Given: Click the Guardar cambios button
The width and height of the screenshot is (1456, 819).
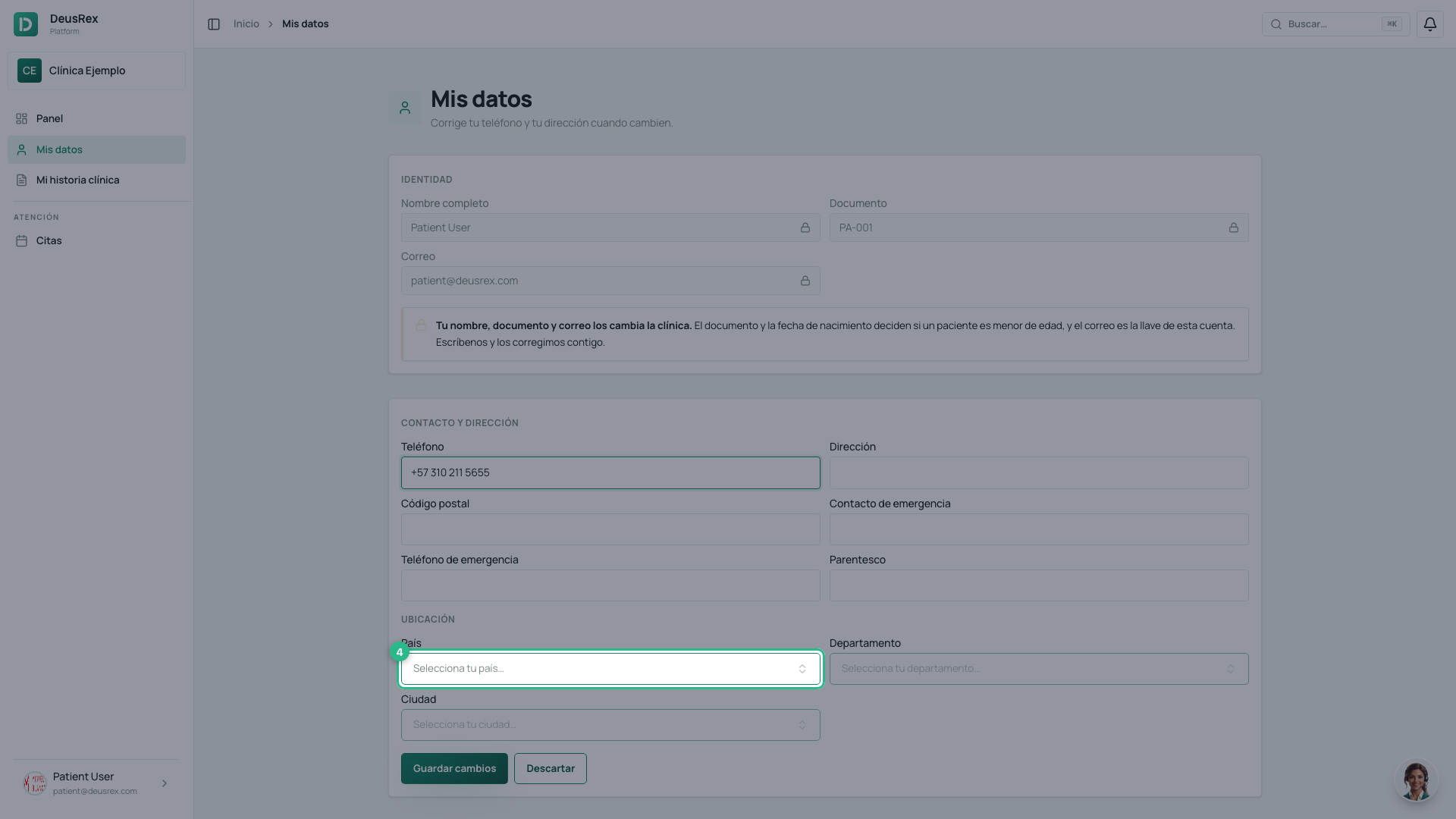Looking at the screenshot, I should pyautogui.click(x=454, y=768).
